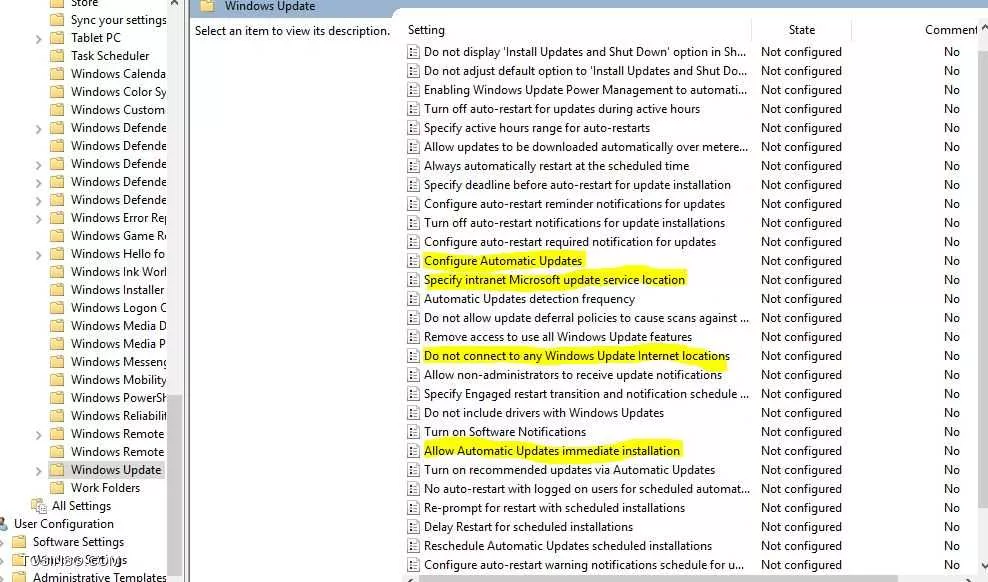Click Not configured state for Configure Automatic Updates
988x582 pixels.
(x=801, y=261)
